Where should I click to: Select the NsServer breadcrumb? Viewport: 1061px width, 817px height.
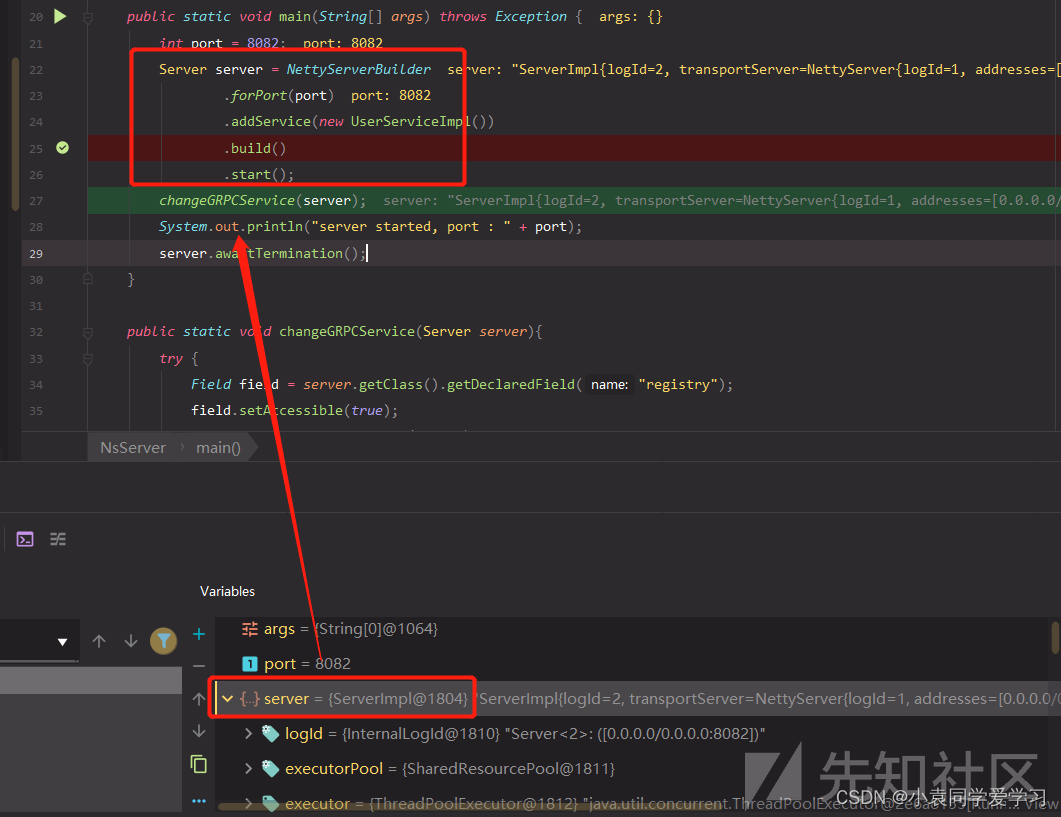133,447
